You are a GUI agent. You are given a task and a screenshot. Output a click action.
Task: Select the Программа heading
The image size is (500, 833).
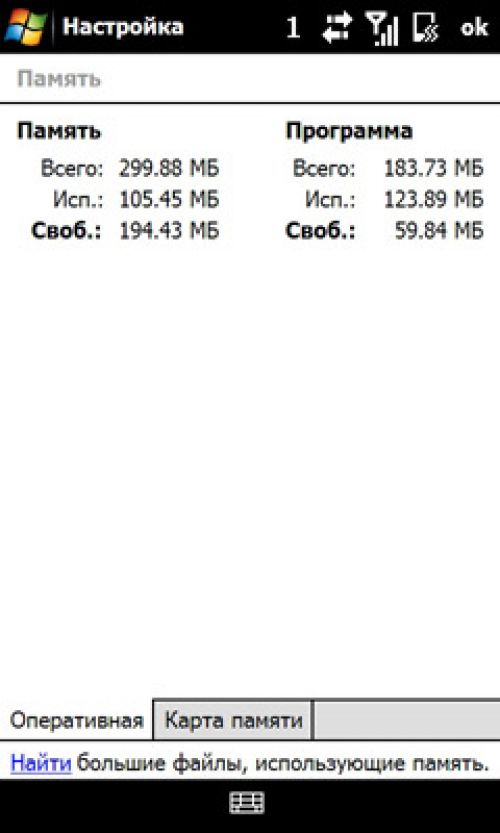(349, 131)
